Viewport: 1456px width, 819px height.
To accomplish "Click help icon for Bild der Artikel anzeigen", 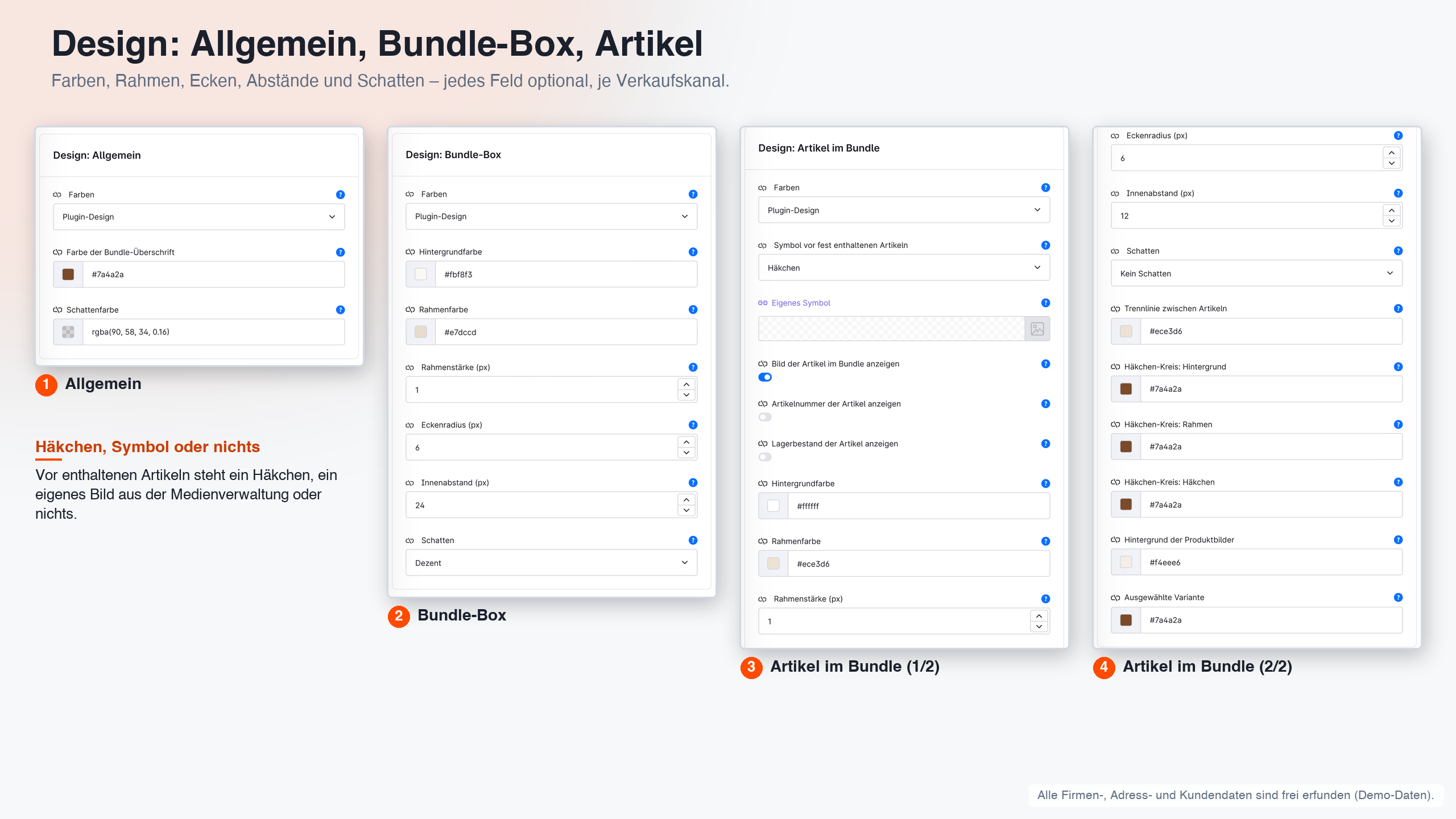I will click(x=1045, y=363).
